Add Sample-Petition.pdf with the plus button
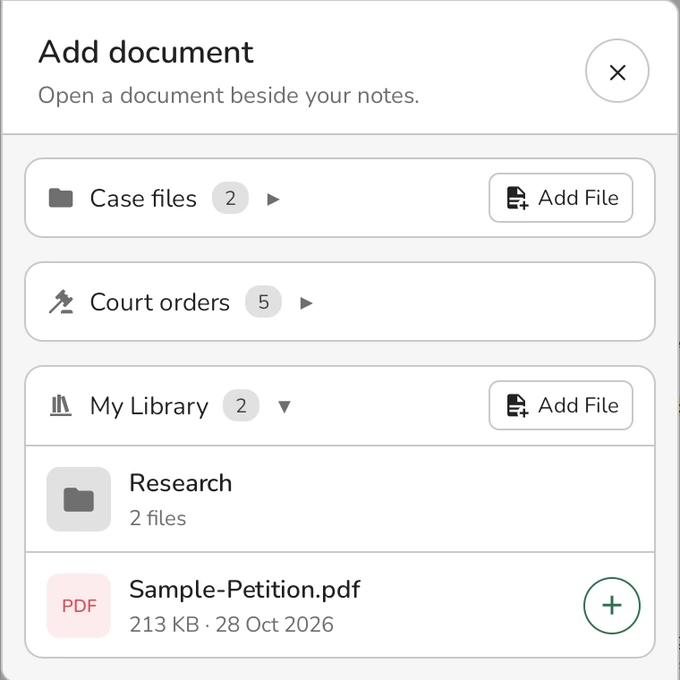680x680 pixels. point(611,605)
